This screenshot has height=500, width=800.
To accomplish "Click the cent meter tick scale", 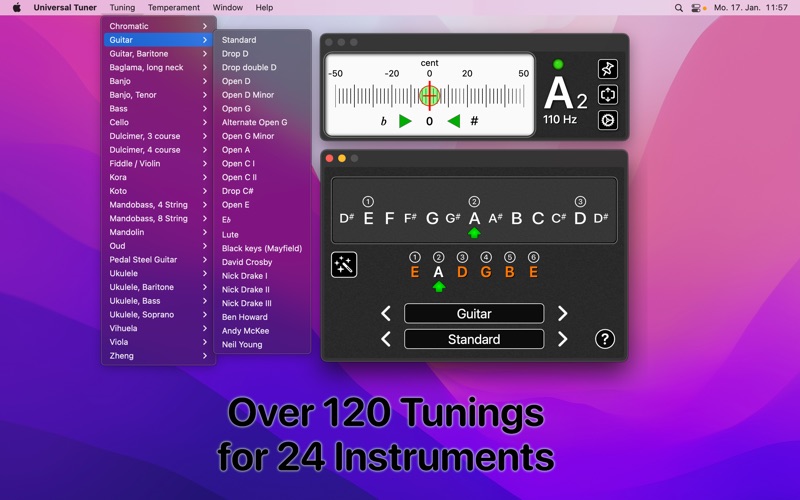I will (x=430, y=96).
